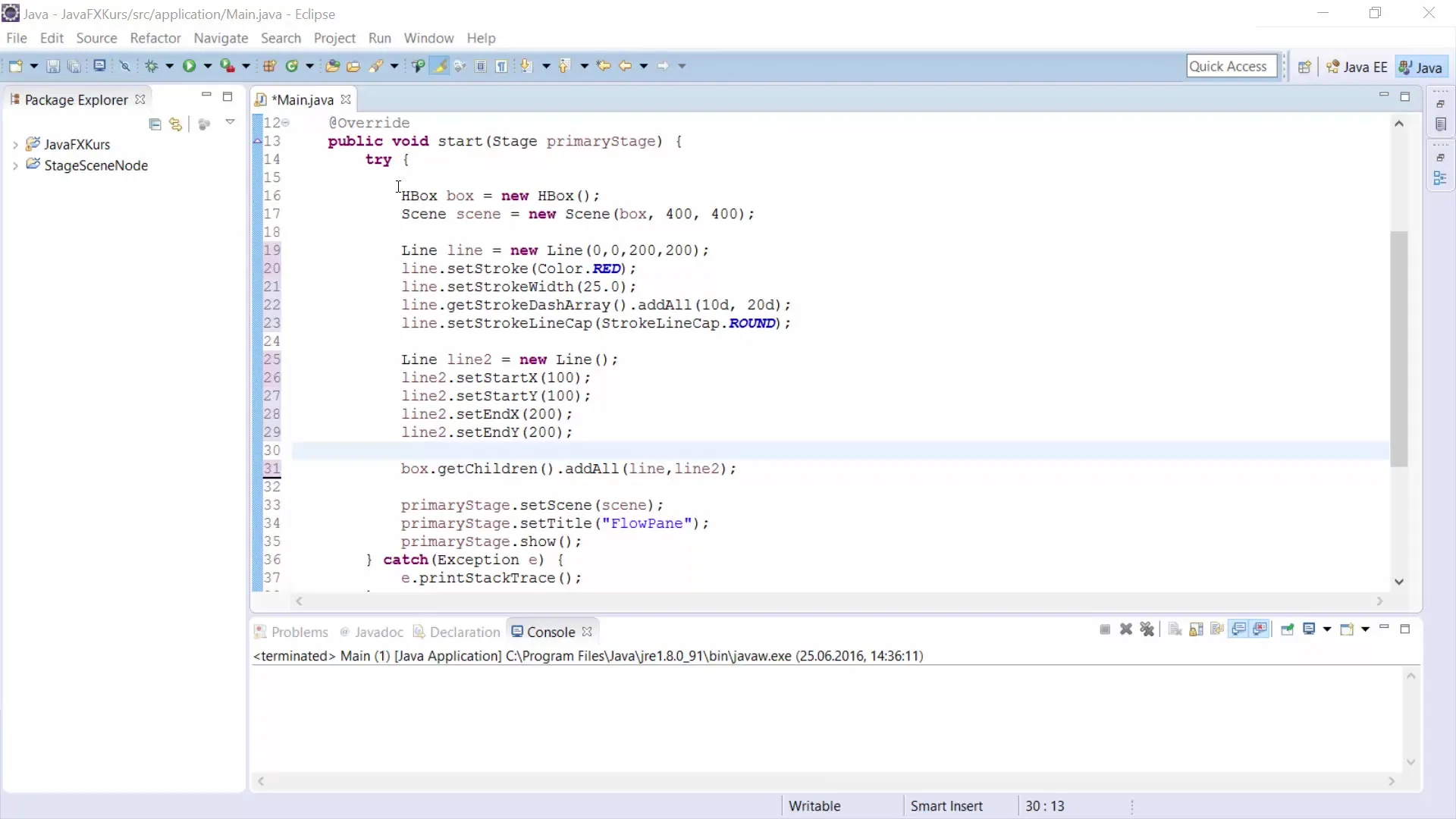This screenshot has height=819, width=1456.
Task: Click the Save All toolbar icon
Action: tap(74, 66)
